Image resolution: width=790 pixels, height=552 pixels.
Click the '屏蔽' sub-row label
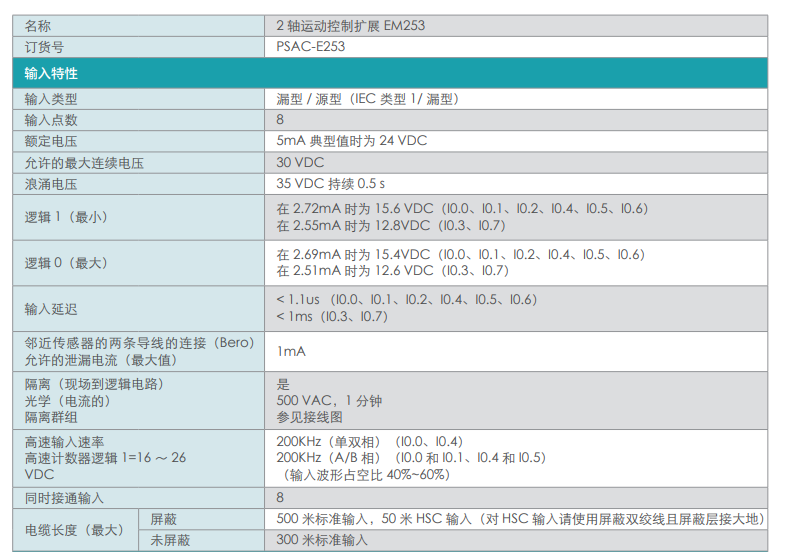tap(163, 519)
